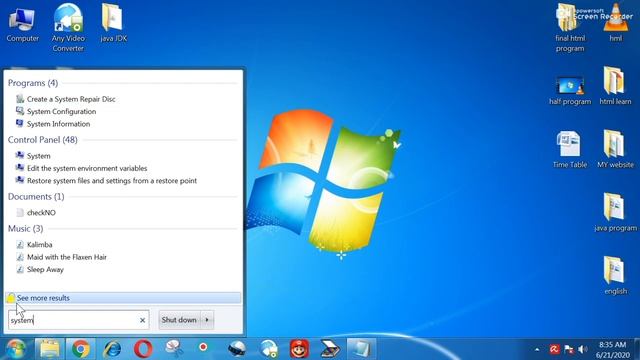Click the Programs (4) group header
This screenshot has height=360, width=640.
[33, 83]
